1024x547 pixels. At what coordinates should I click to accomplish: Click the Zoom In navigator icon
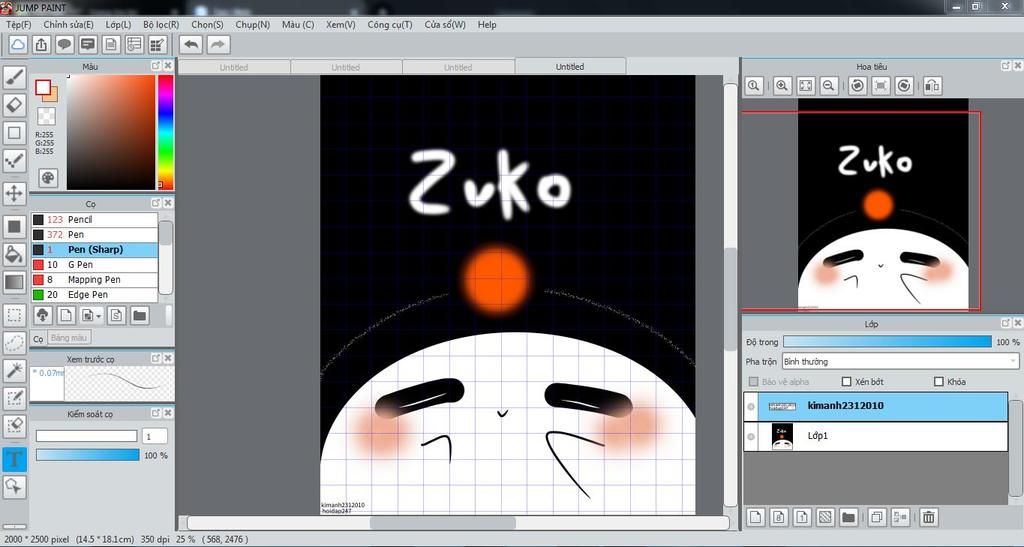[782, 86]
